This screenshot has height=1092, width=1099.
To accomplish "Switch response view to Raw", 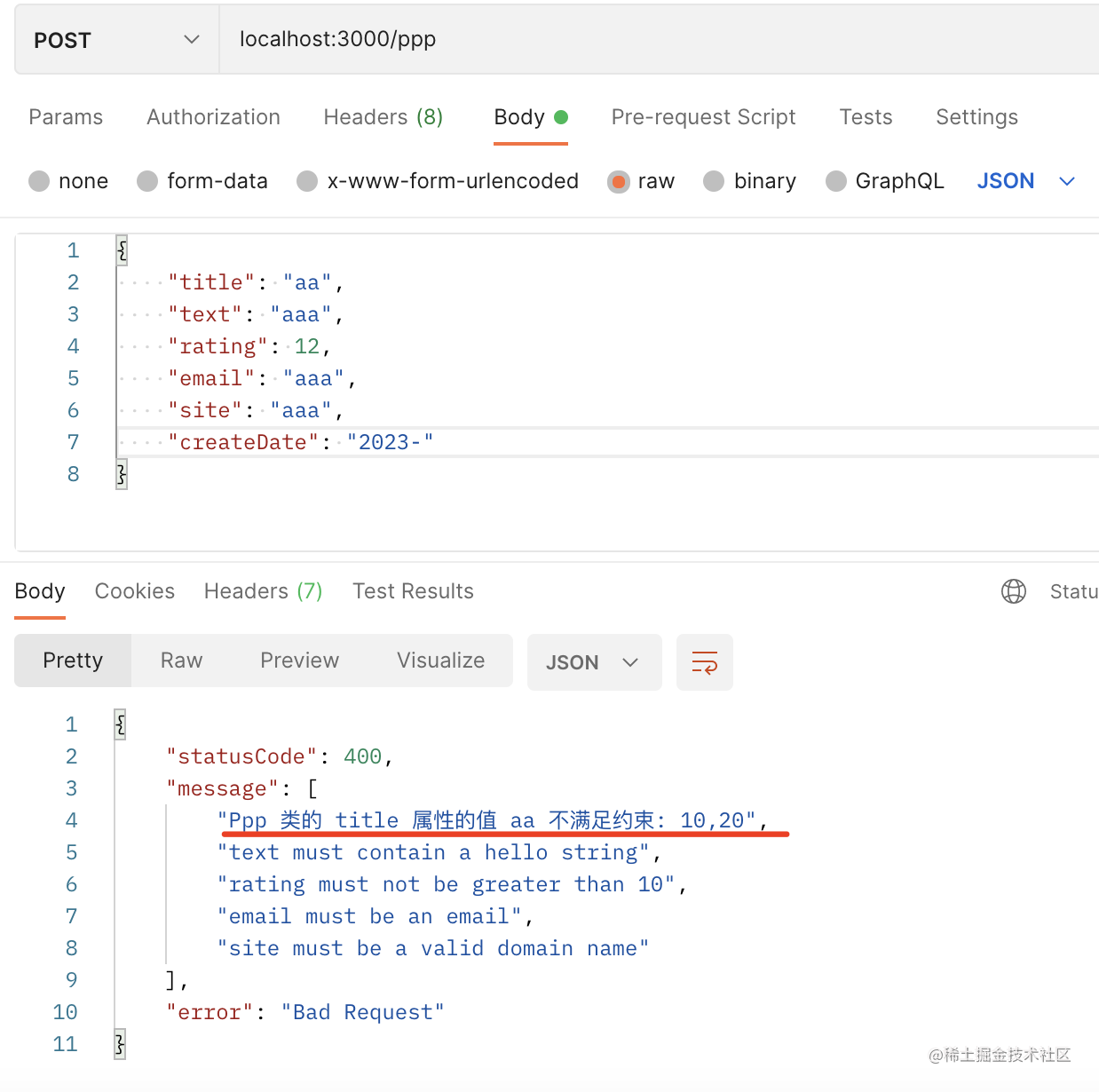I will pyautogui.click(x=181, y=661).
